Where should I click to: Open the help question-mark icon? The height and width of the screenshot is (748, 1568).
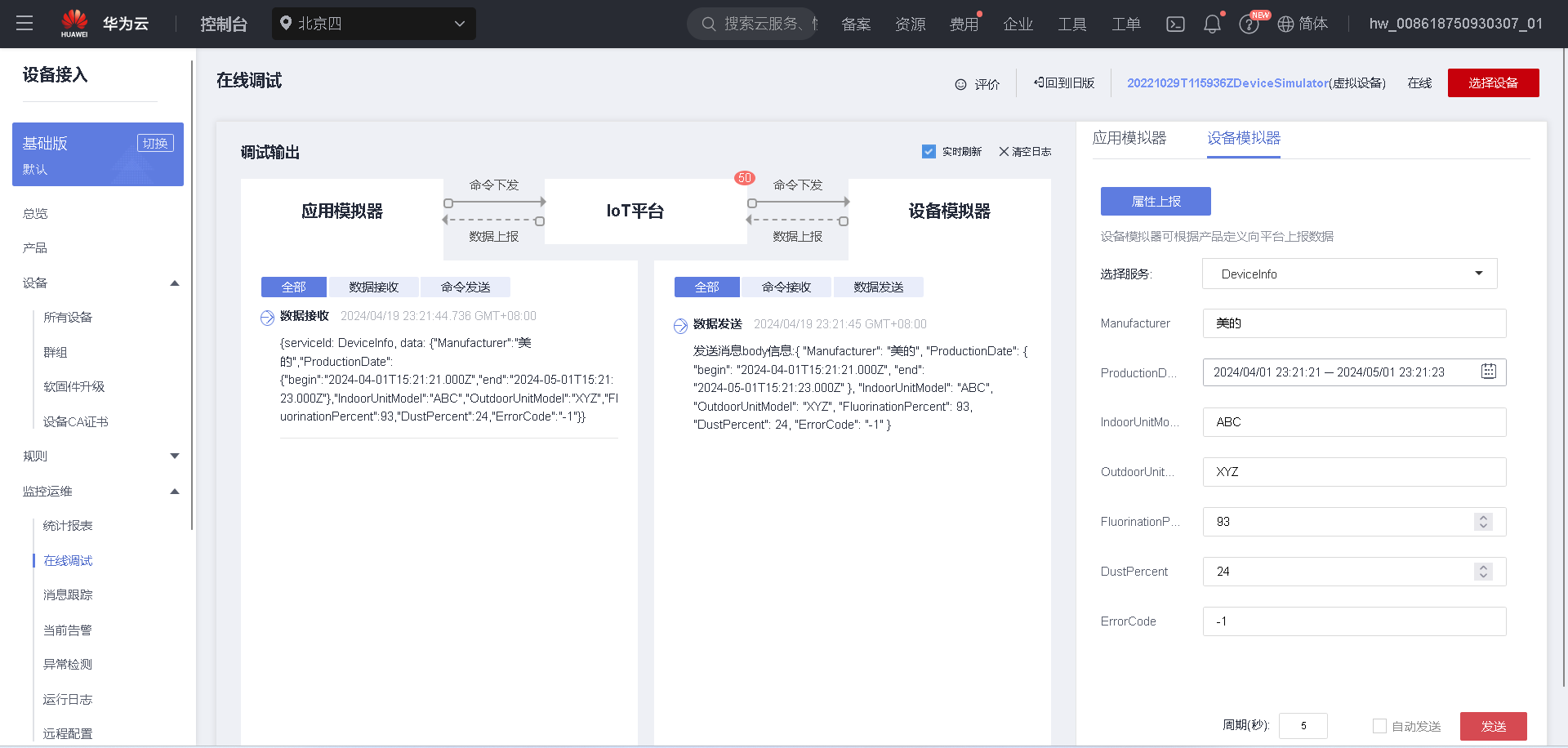tap(1249, 24)
